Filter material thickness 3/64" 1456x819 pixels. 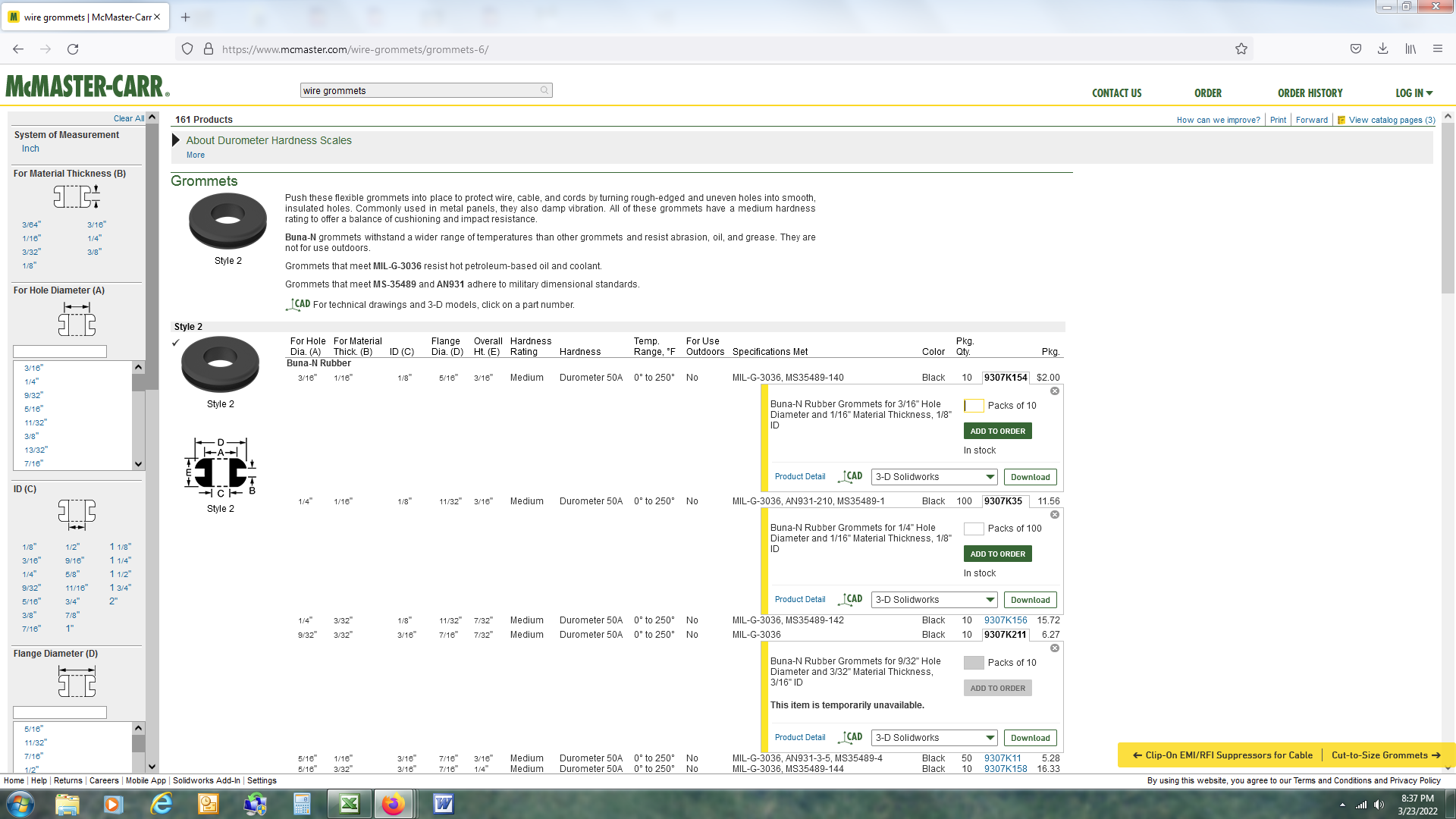coord(31,224)
